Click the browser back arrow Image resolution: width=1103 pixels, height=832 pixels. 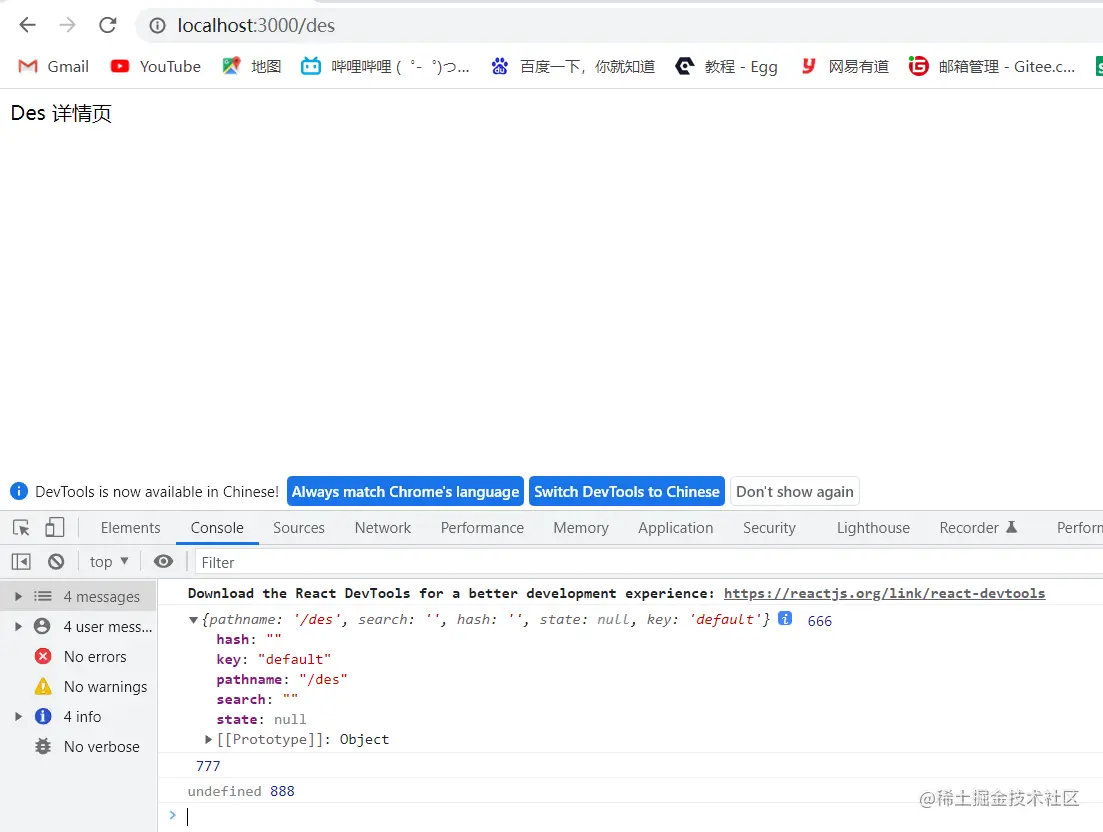click(x=27, y=25)
